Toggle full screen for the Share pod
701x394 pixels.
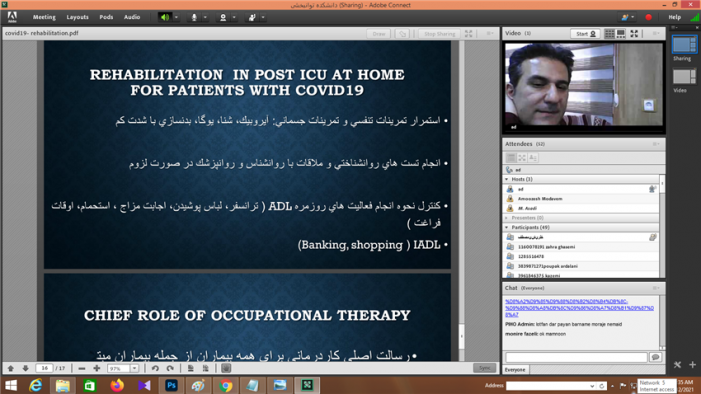(x=469, y=34)
